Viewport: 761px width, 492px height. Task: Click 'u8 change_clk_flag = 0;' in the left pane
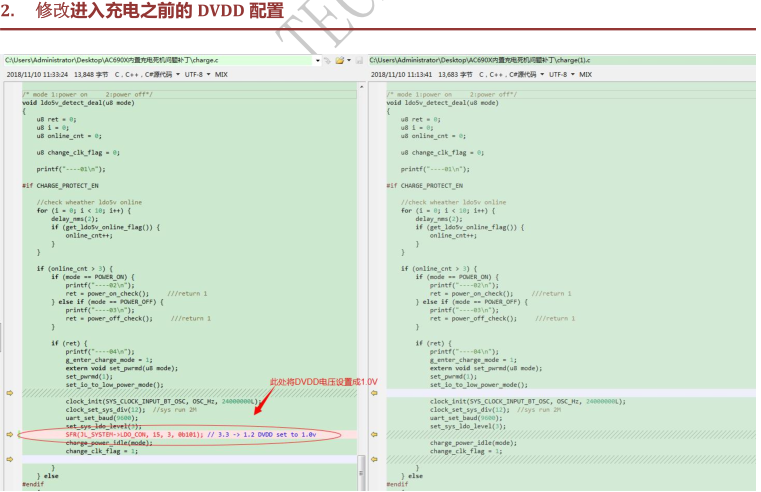(78, 152)
